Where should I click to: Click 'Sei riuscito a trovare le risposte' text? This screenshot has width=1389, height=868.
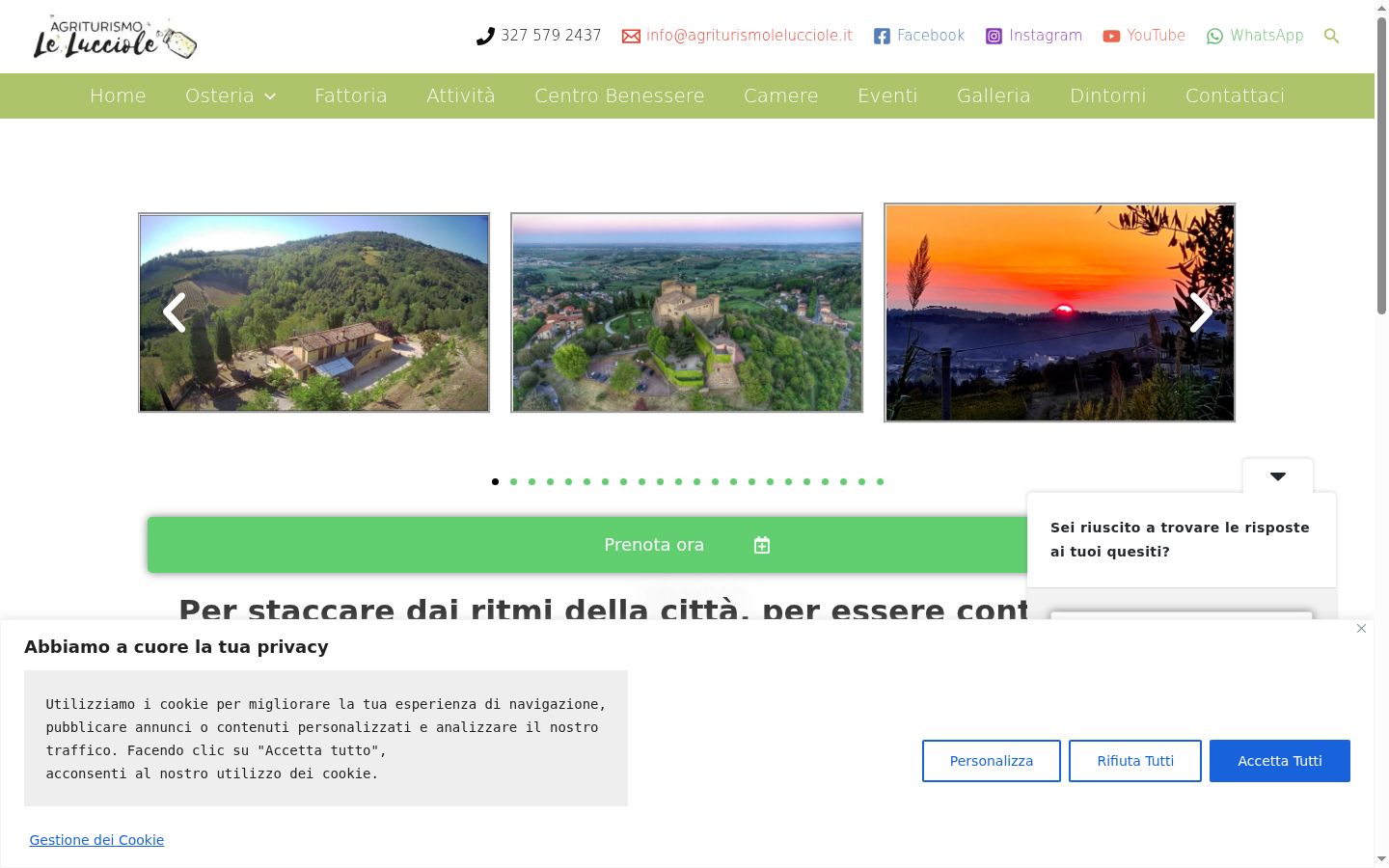[x=1180, y=539]
